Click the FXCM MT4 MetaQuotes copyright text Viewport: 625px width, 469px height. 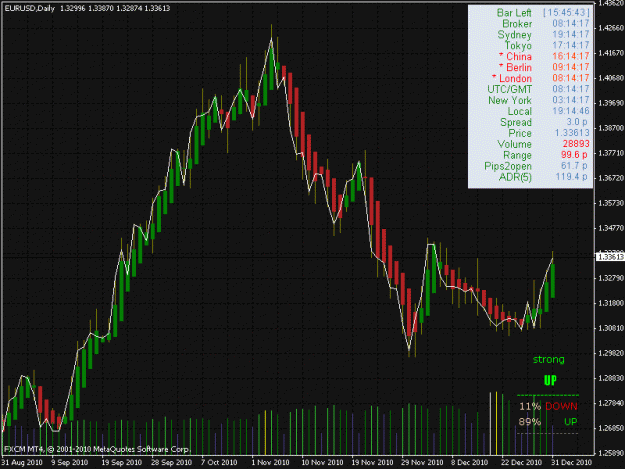96,449
